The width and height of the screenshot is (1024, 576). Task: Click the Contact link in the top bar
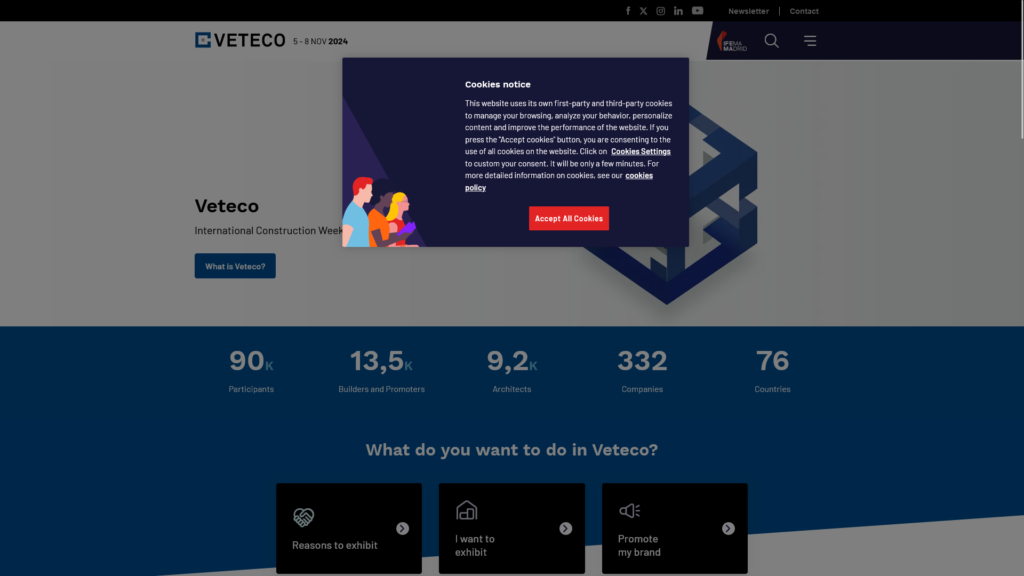click(x=804, y=11)
